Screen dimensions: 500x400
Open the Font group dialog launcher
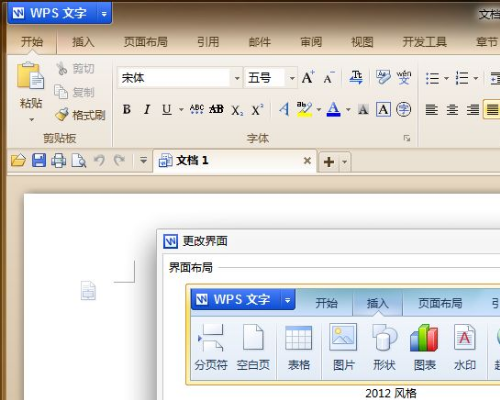407,138
